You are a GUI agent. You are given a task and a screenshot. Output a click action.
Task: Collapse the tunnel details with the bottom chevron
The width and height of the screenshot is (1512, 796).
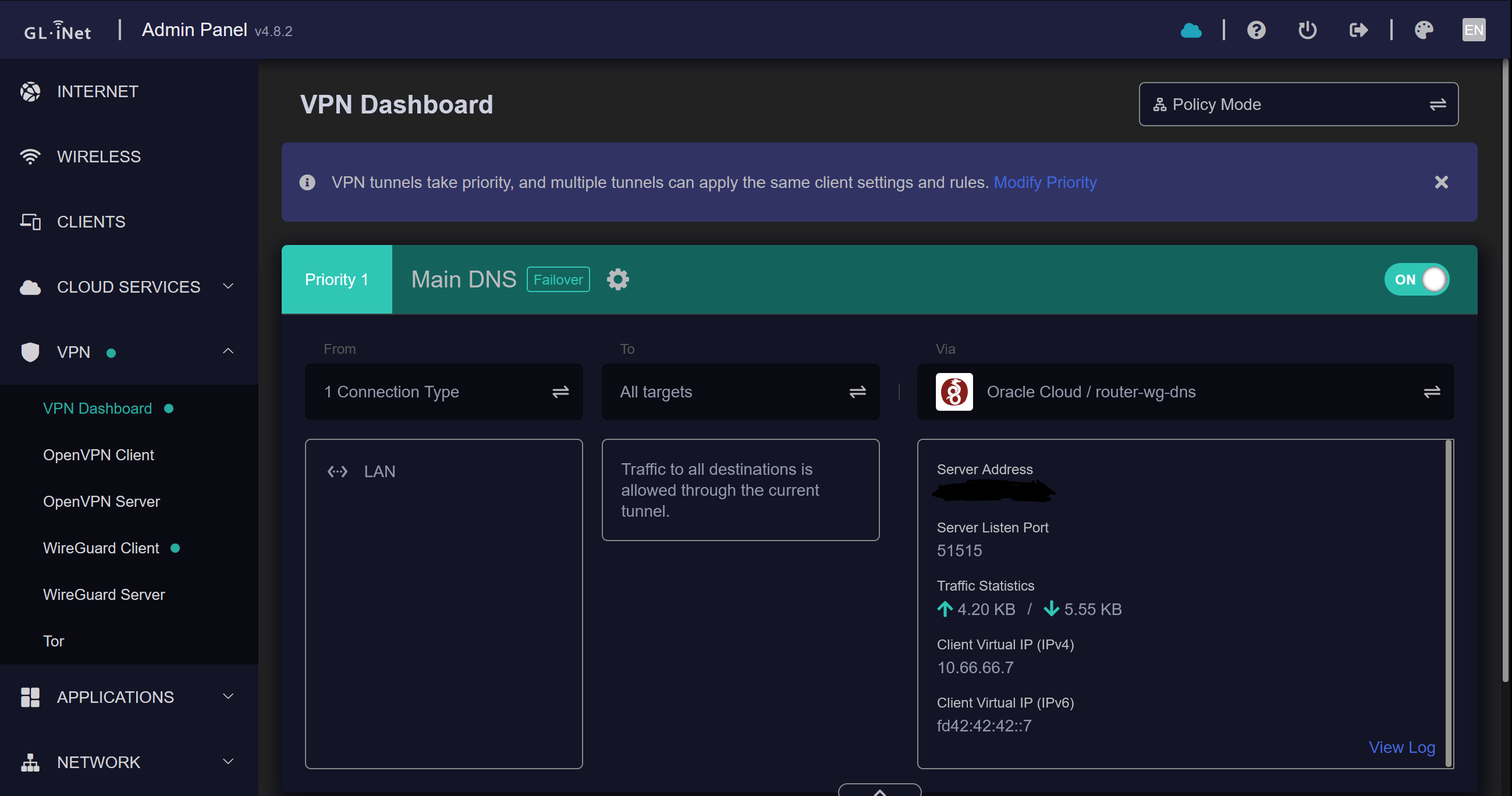tap(879, 790)
